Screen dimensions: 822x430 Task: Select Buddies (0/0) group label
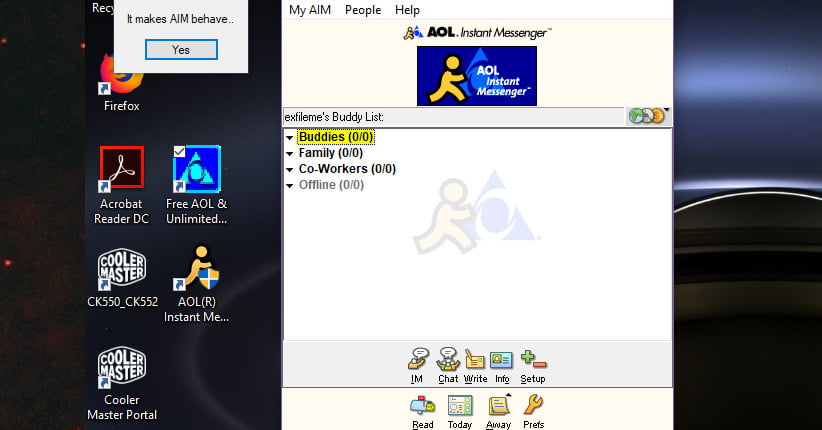(x=336, y=137)
